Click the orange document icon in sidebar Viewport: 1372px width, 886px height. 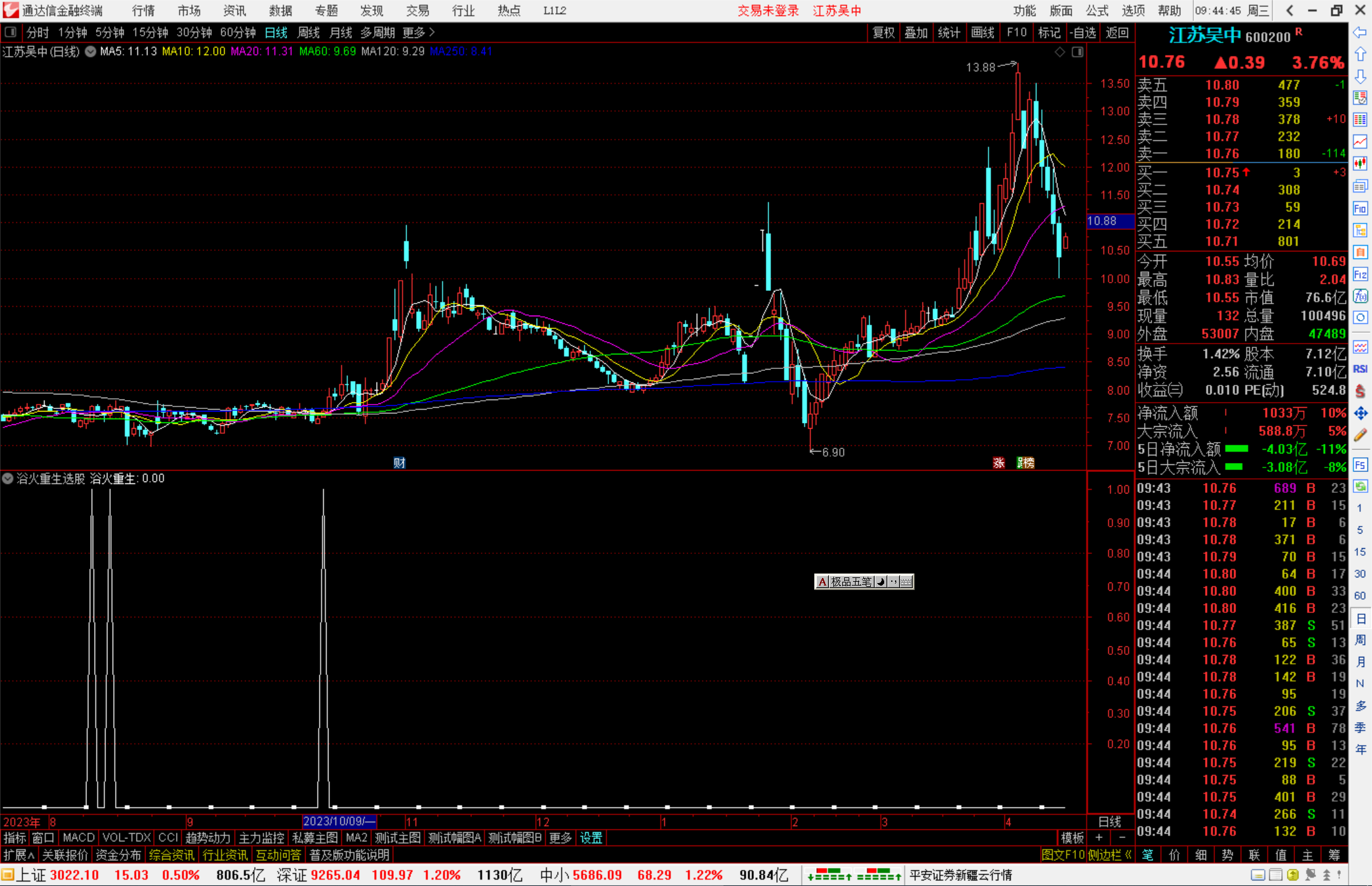(1360, 252)
